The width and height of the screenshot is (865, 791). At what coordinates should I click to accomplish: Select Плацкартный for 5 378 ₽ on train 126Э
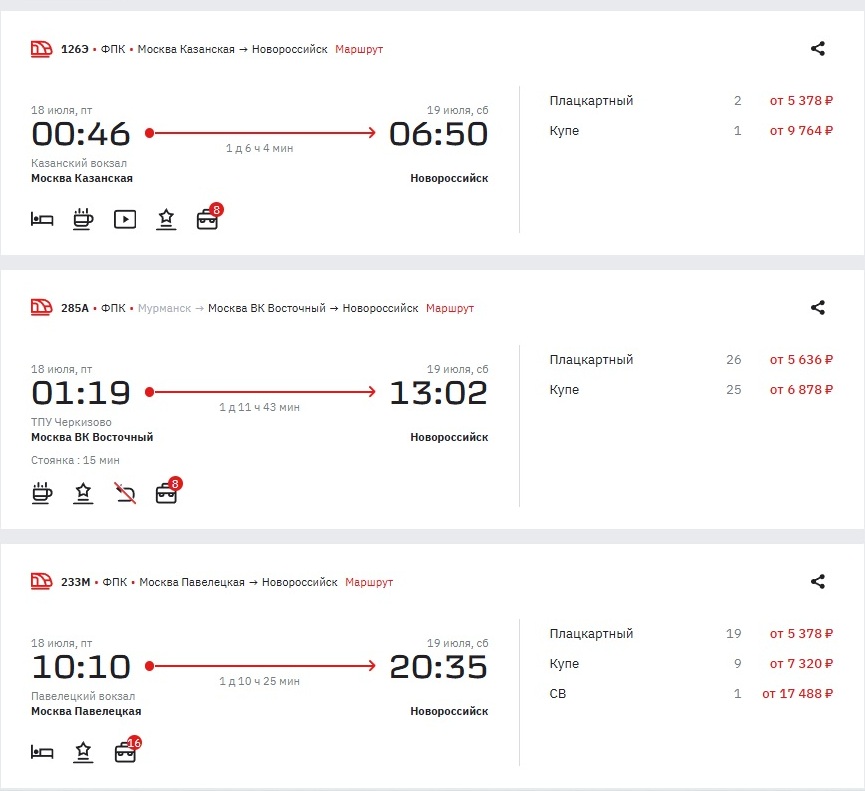pyautogui.click(x=690, y=101)
